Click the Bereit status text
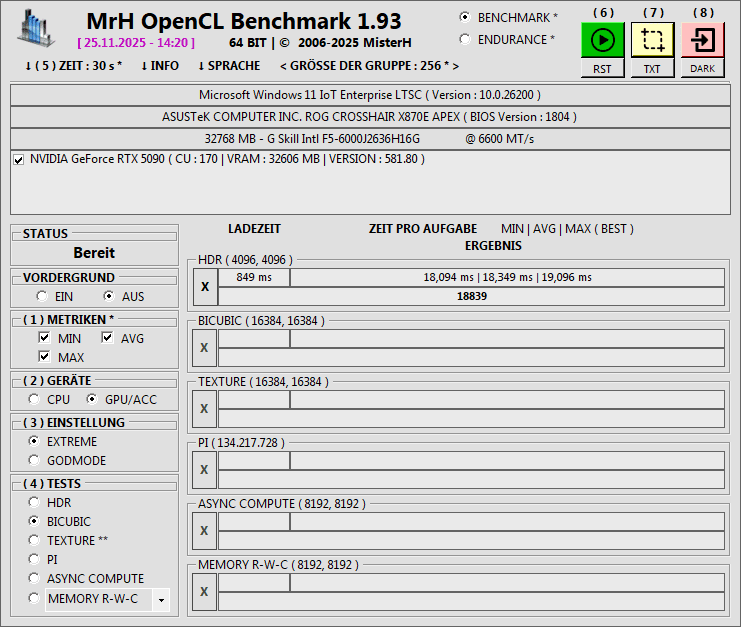741x627 pixels. (94, 253)
